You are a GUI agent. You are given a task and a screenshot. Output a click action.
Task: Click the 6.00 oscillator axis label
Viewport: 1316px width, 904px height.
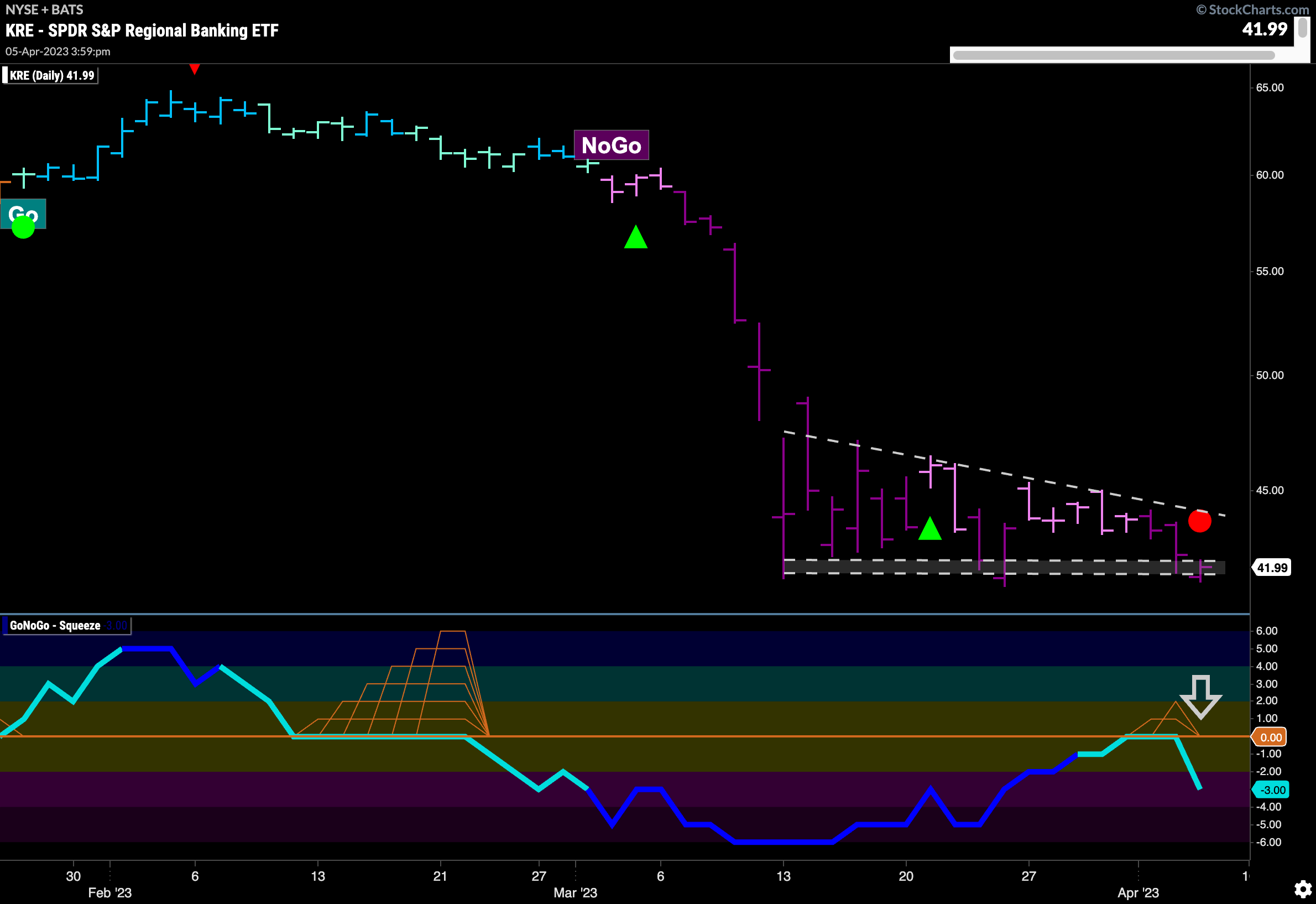point(1267,631)
